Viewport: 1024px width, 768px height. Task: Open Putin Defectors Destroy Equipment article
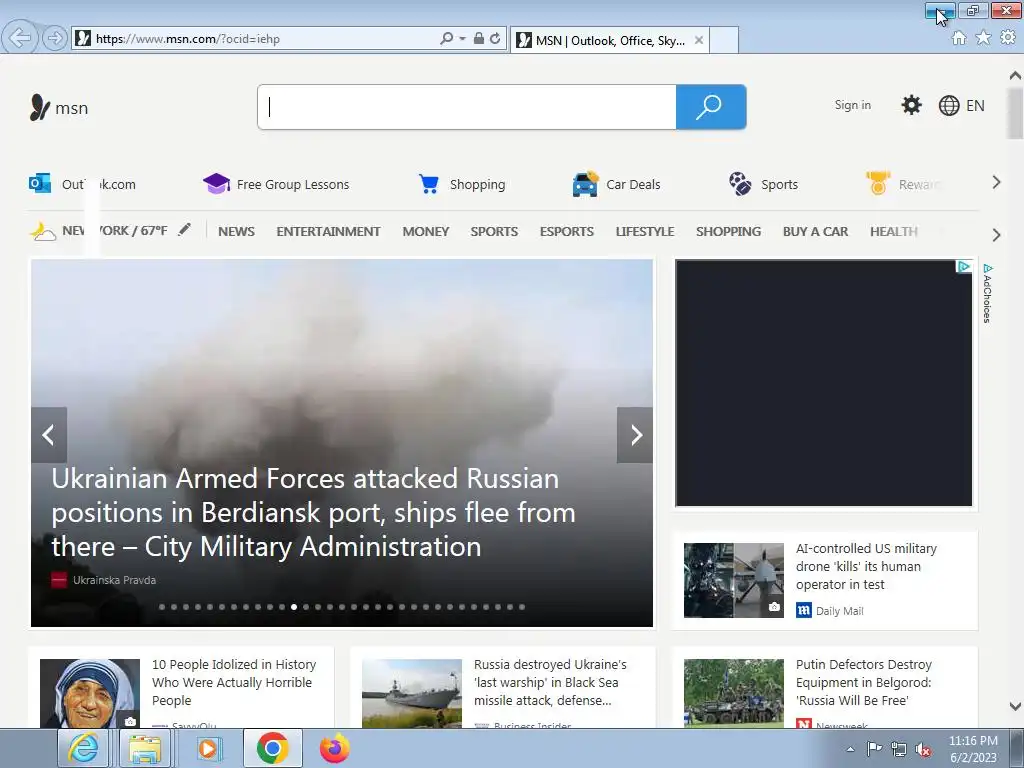863,682
